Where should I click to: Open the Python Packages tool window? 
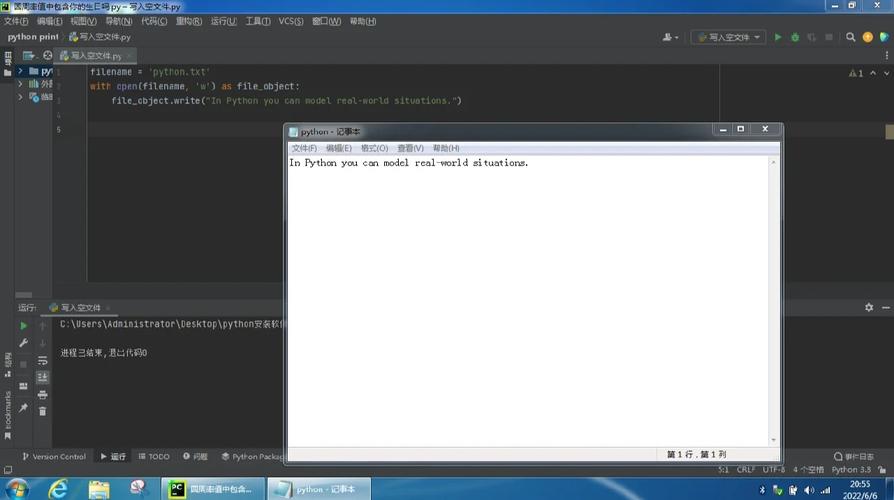(x=252, y=456)
